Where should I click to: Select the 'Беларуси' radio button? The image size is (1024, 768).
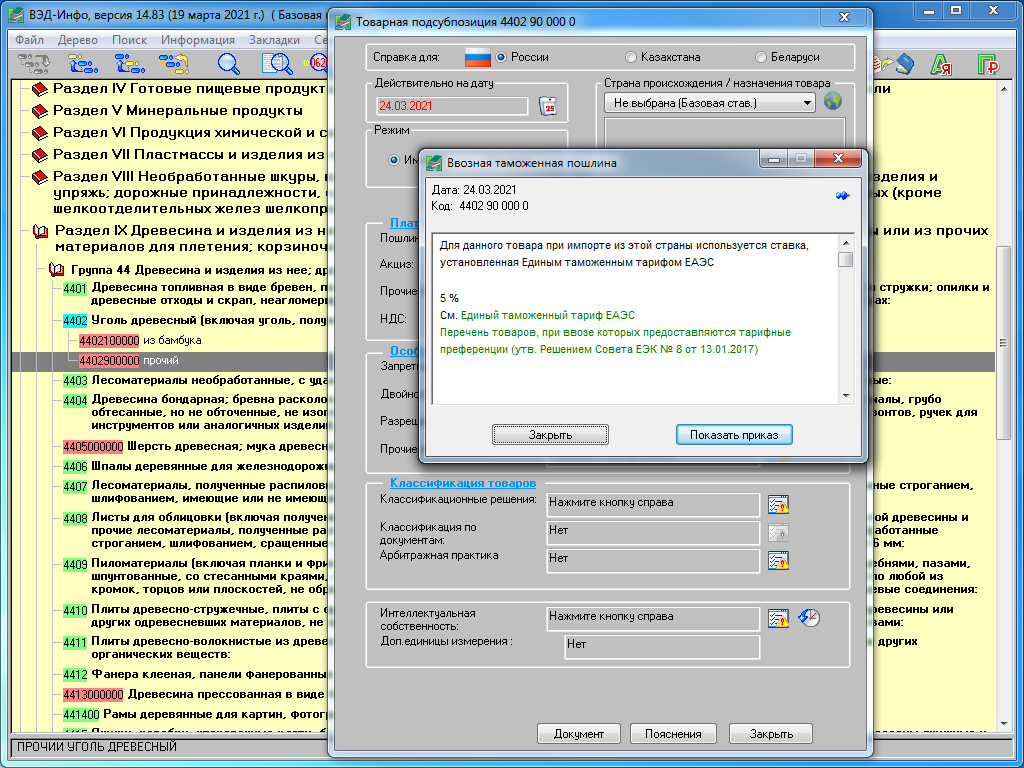pyautogui.click(x=761, y=57)
